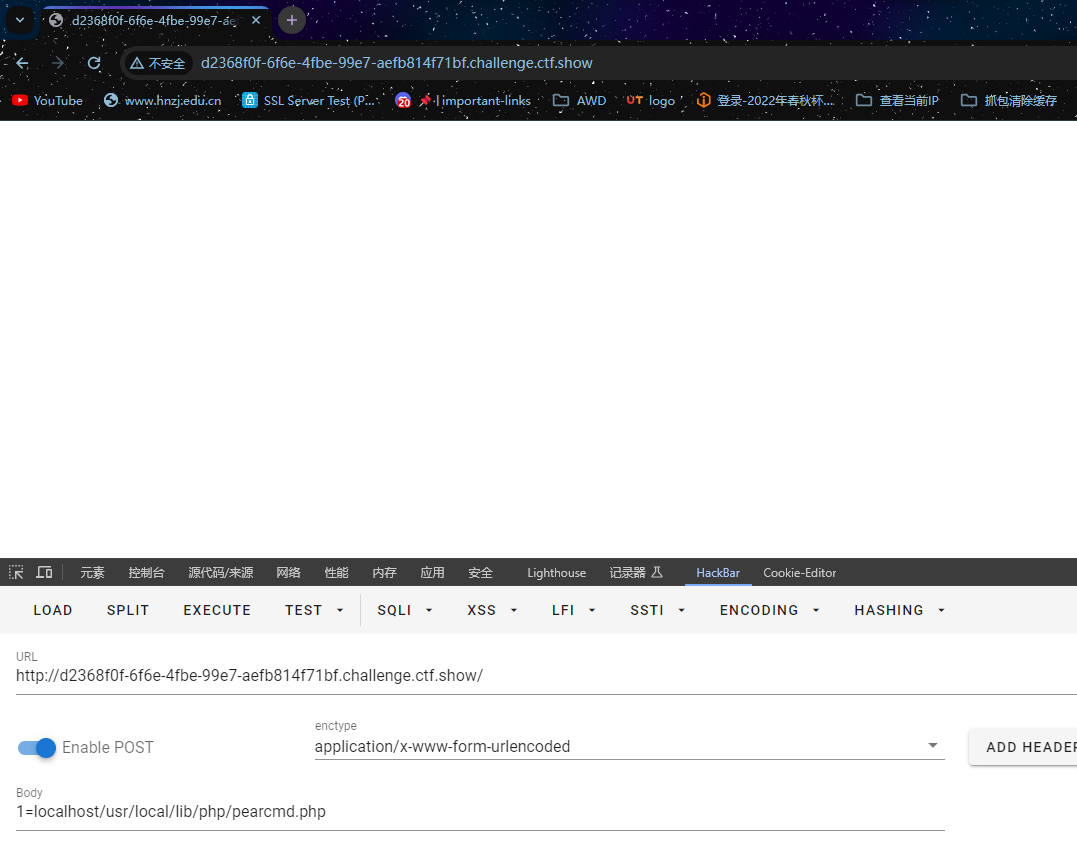This screenshot has width=1077, height=853.
Task: Open the 登录-2022年春秋杯 bookmark
Action: coord(766,100)
